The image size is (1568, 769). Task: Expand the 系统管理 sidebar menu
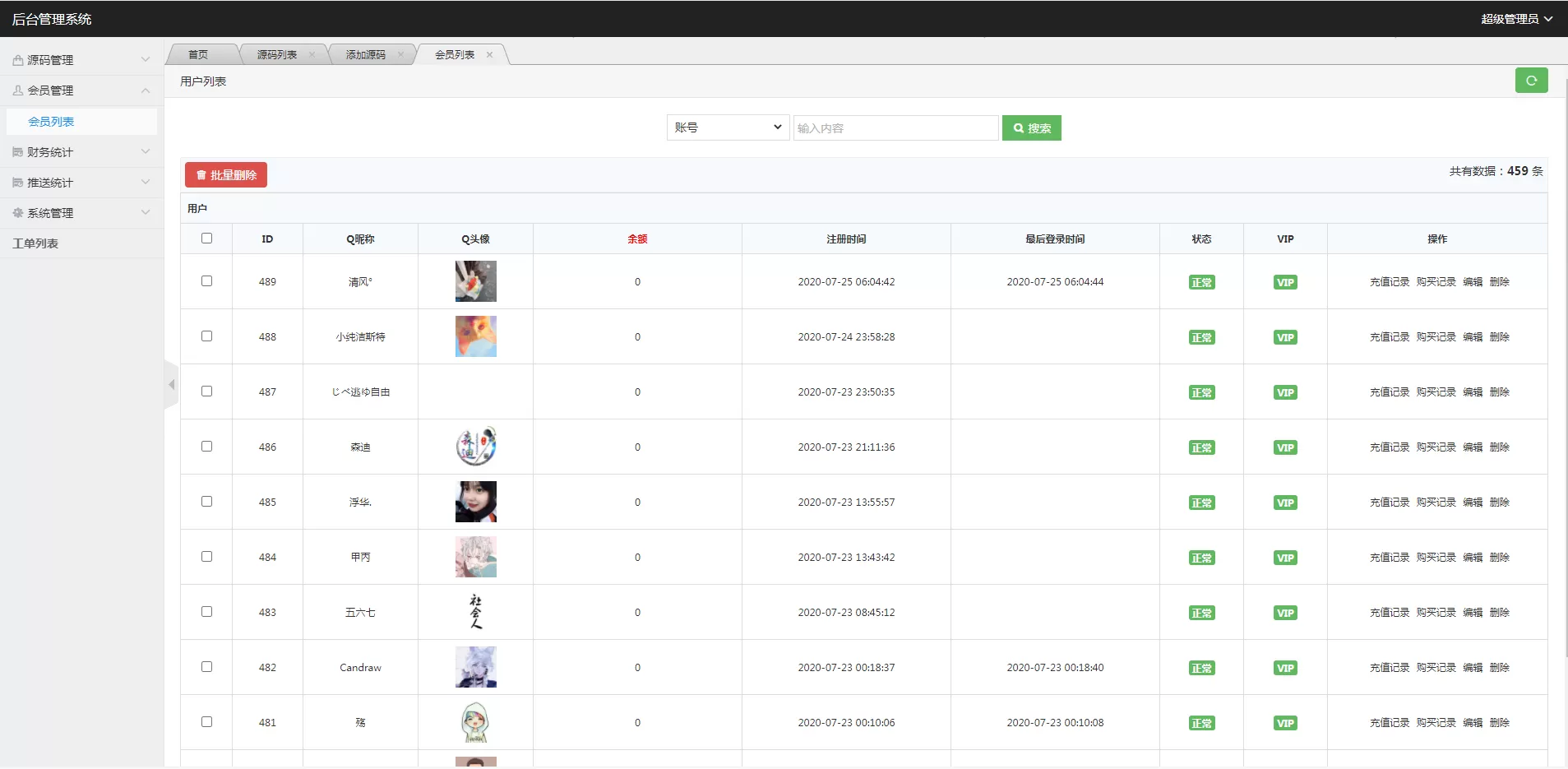[81, 213]
